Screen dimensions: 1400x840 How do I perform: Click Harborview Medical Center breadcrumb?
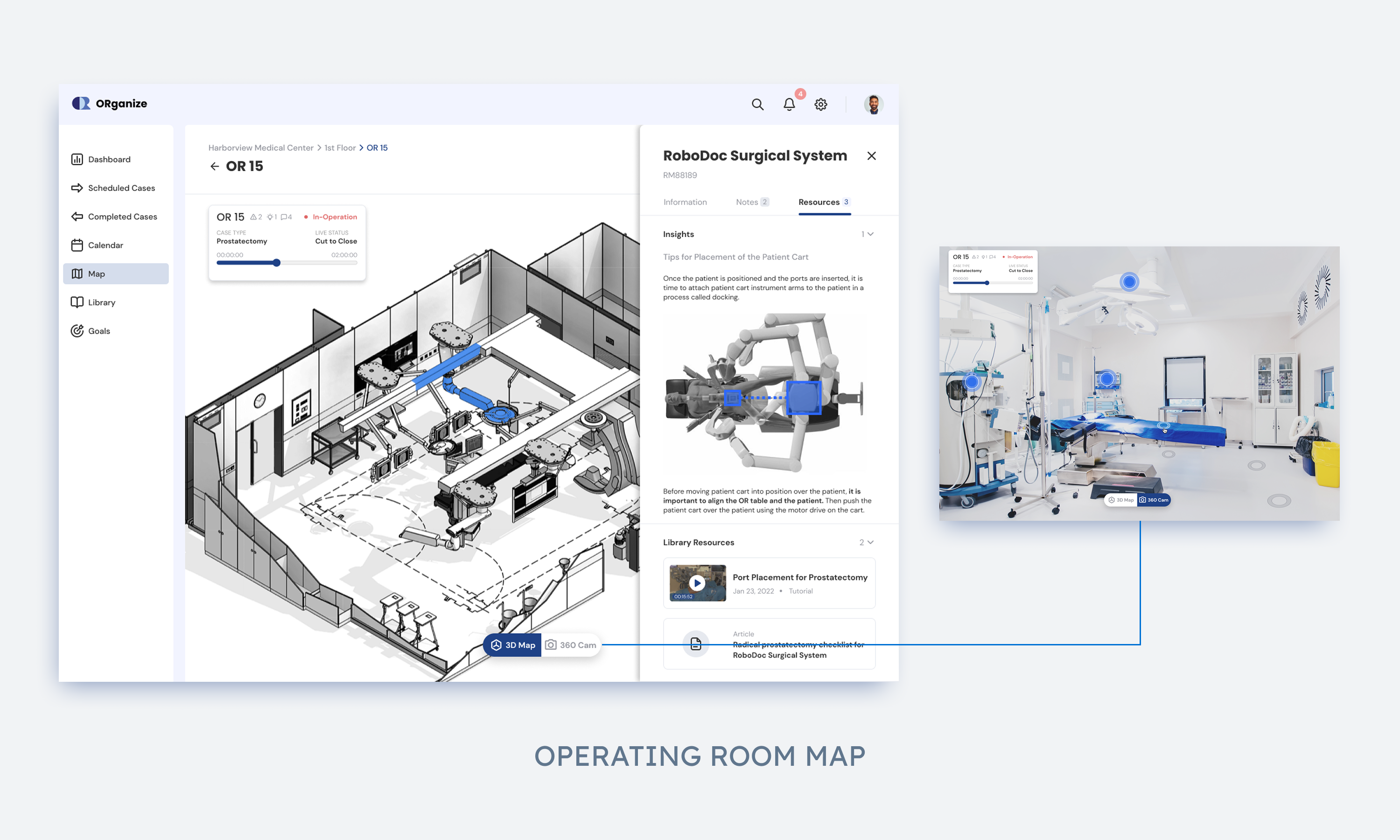[260, 148]
